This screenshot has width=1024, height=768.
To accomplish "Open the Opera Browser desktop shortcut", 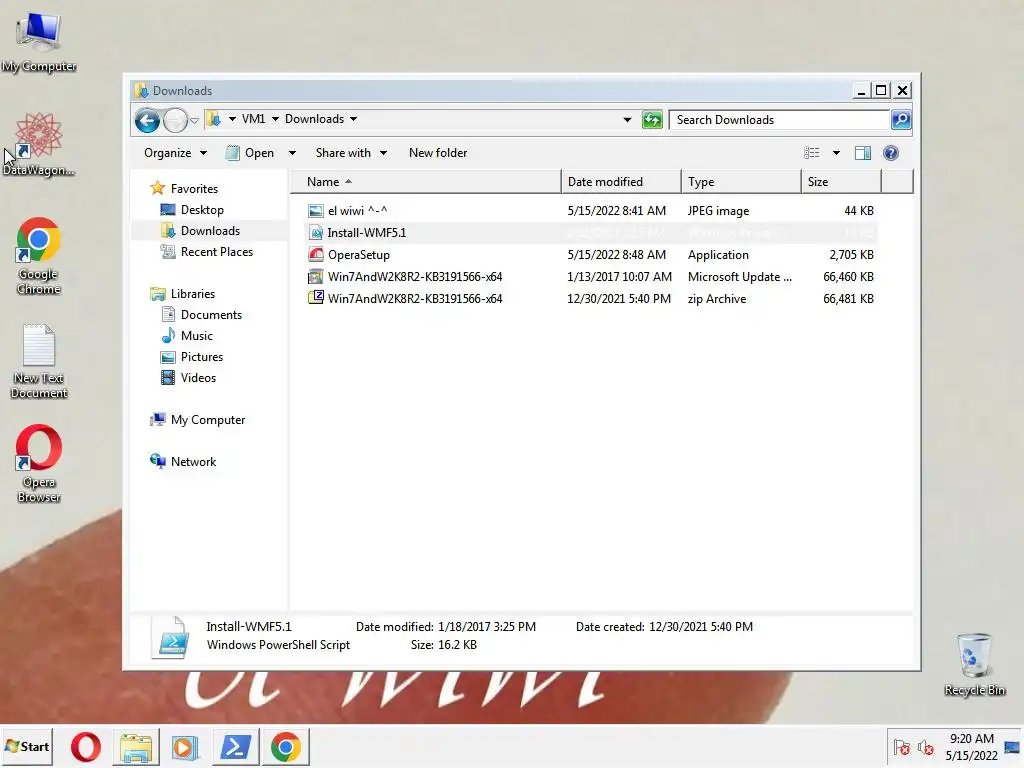I will pyautogui.click(x=39, y=464).
